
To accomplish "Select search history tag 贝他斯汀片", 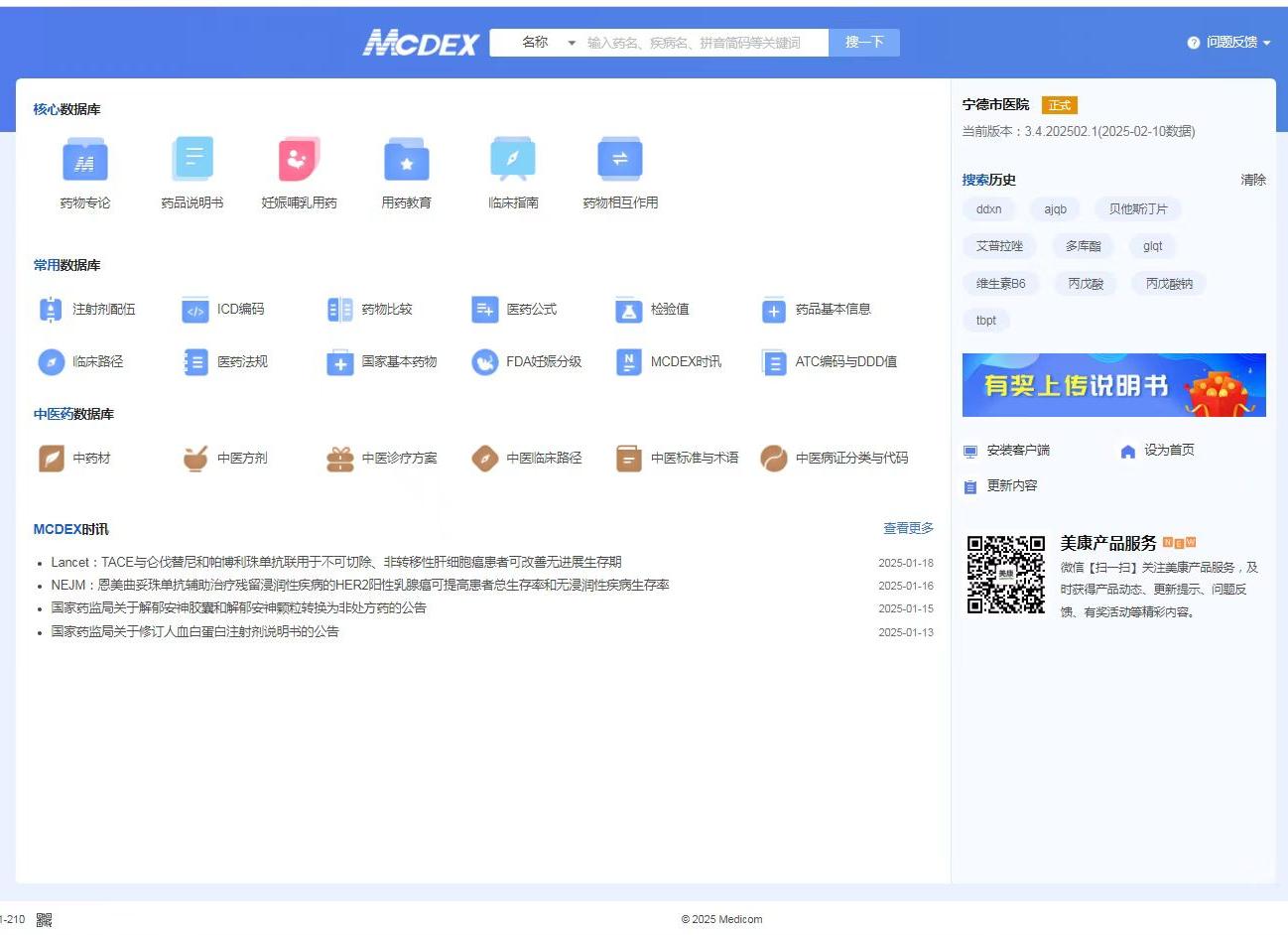I will [1138, 209].
